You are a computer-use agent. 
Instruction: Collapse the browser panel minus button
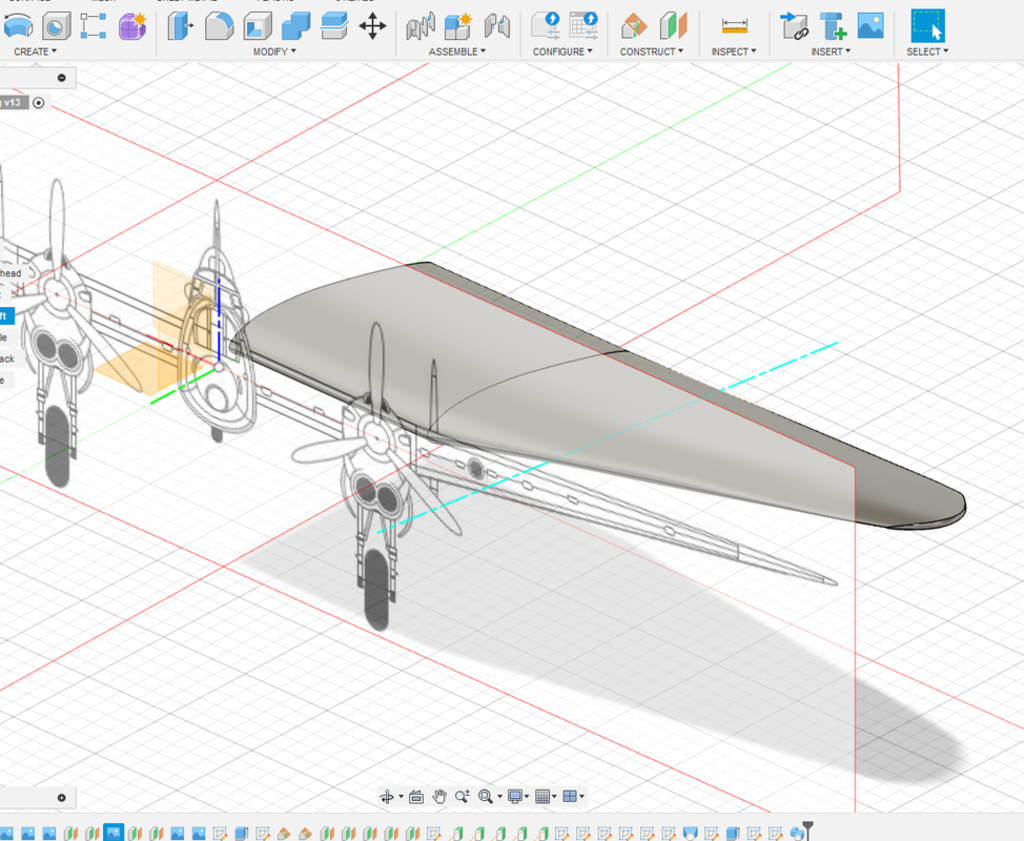pos(61,78)
